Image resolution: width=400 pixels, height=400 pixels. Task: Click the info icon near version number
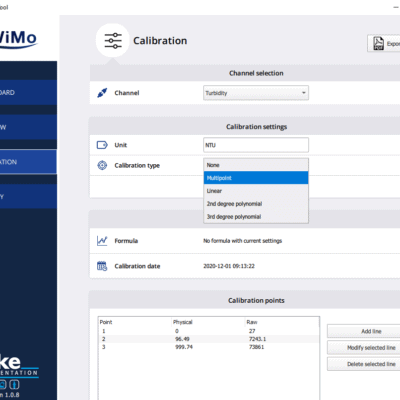[x=14, y=385]
